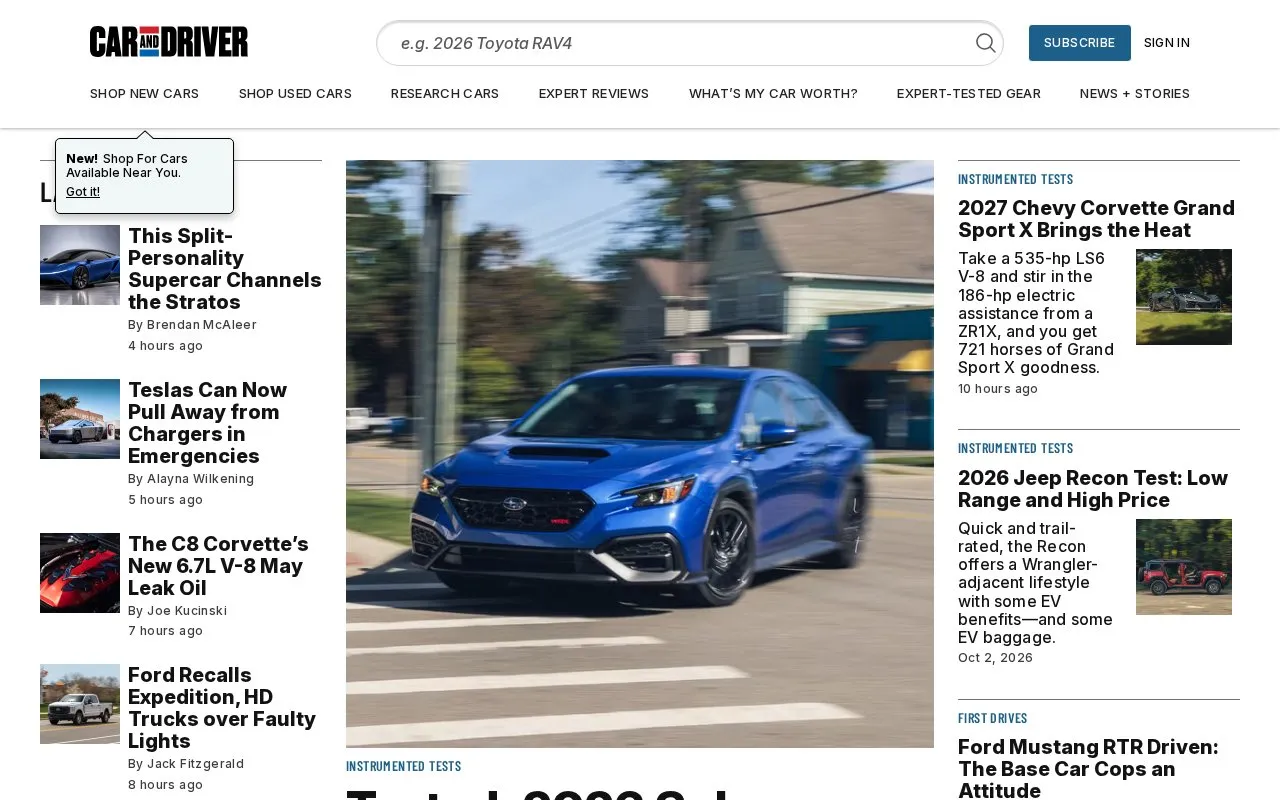
Task: Dismiss tooltip with Got it! link
Action: (83, 192)
